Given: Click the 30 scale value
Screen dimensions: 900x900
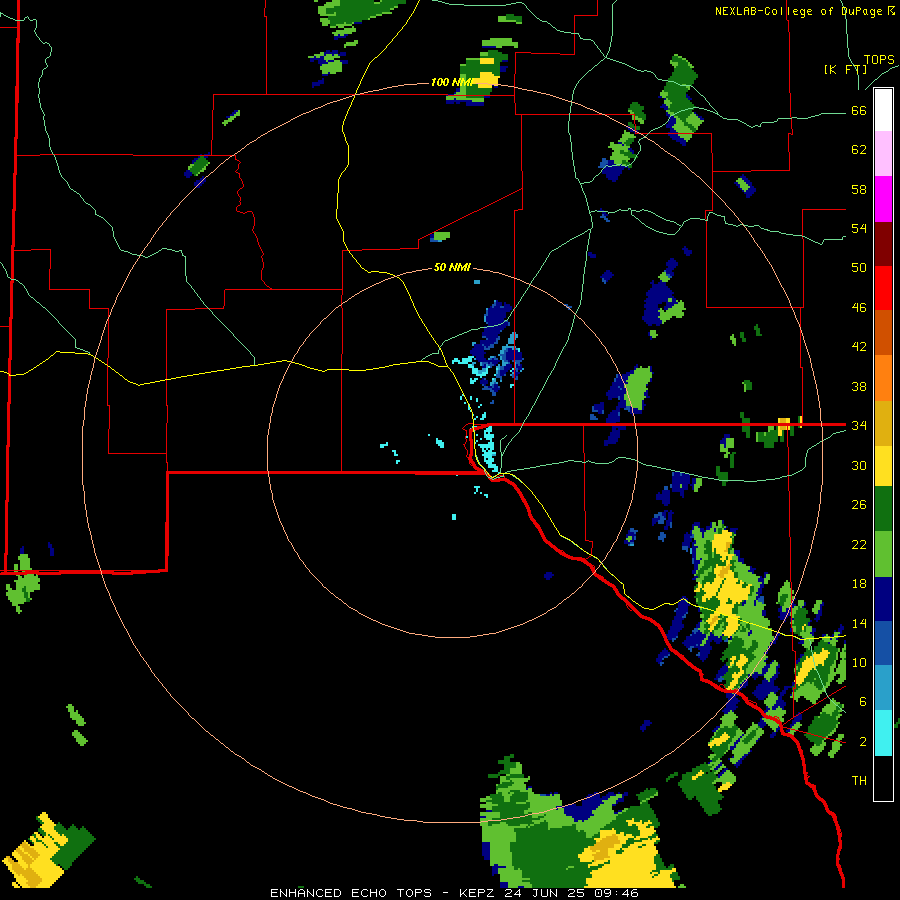Looking at the screenshot, I should pos(859,465).
